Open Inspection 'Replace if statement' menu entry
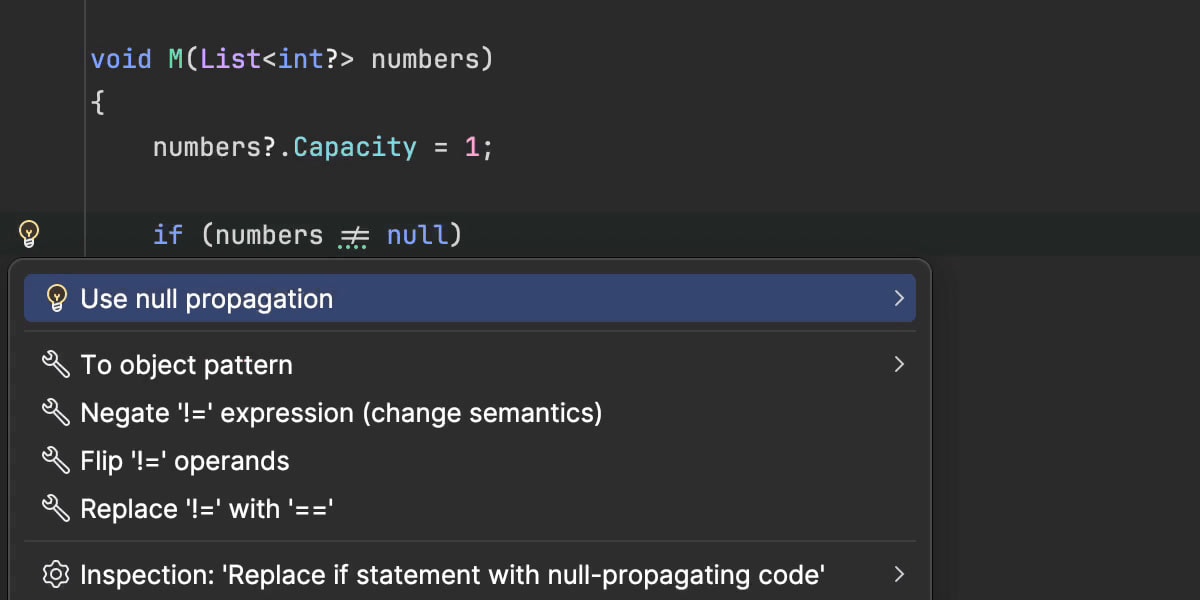The width and height of the screenshot is (1200, 600). (452, 575)
